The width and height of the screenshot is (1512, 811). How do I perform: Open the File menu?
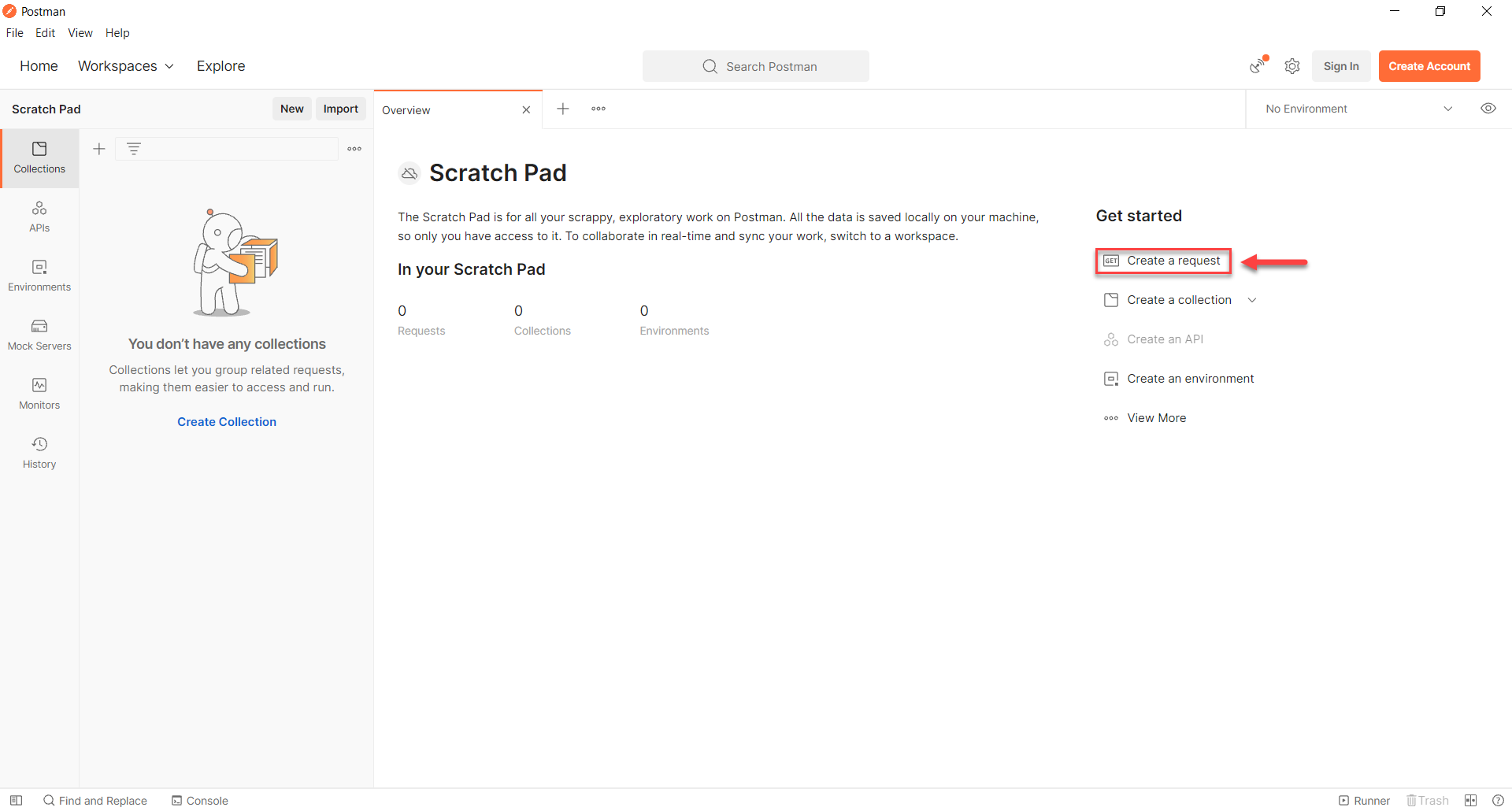tap(15, 33)
